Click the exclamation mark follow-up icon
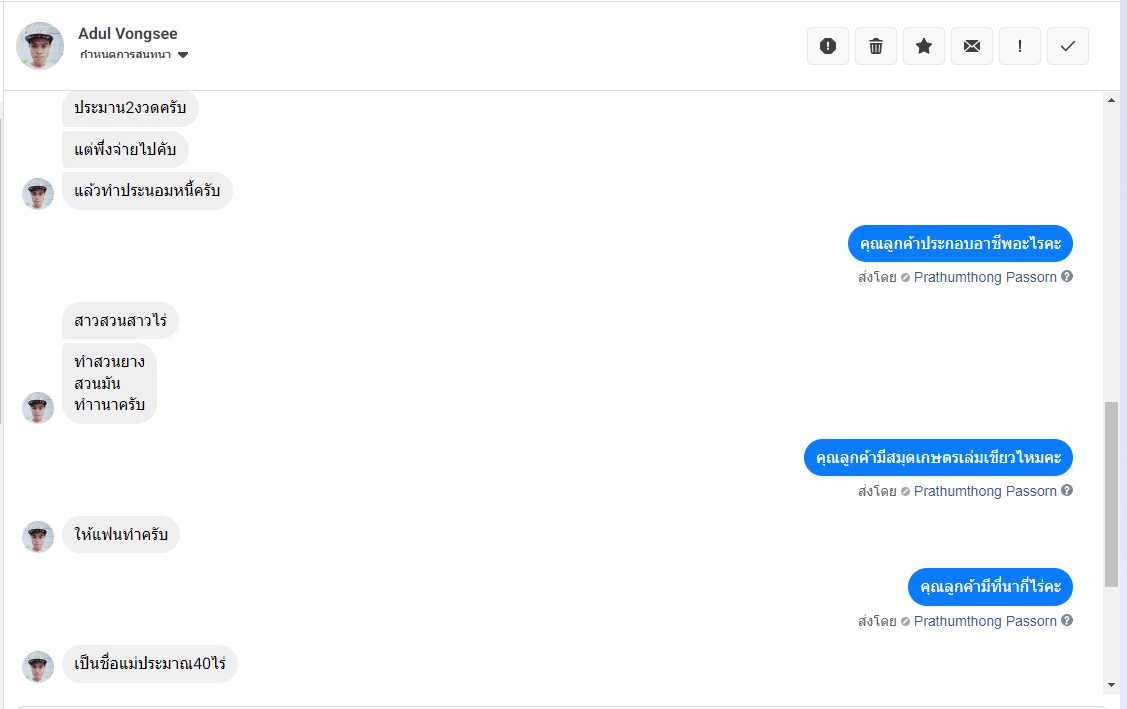Image resolution: width=1127 pixels, height=709 pixels. coord(1020,46)
